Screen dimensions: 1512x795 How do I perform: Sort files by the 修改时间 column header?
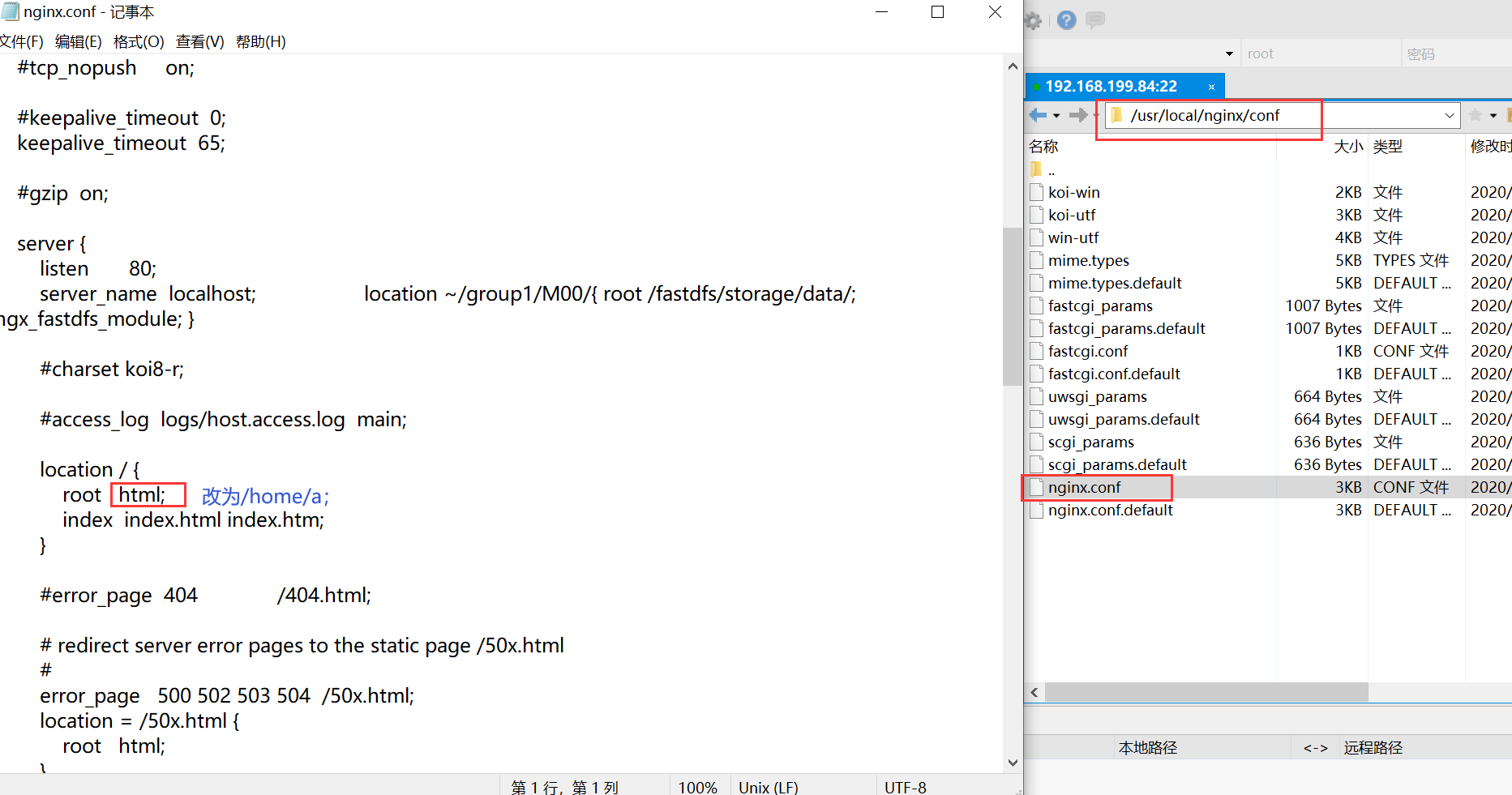[x=1489, y=146]
